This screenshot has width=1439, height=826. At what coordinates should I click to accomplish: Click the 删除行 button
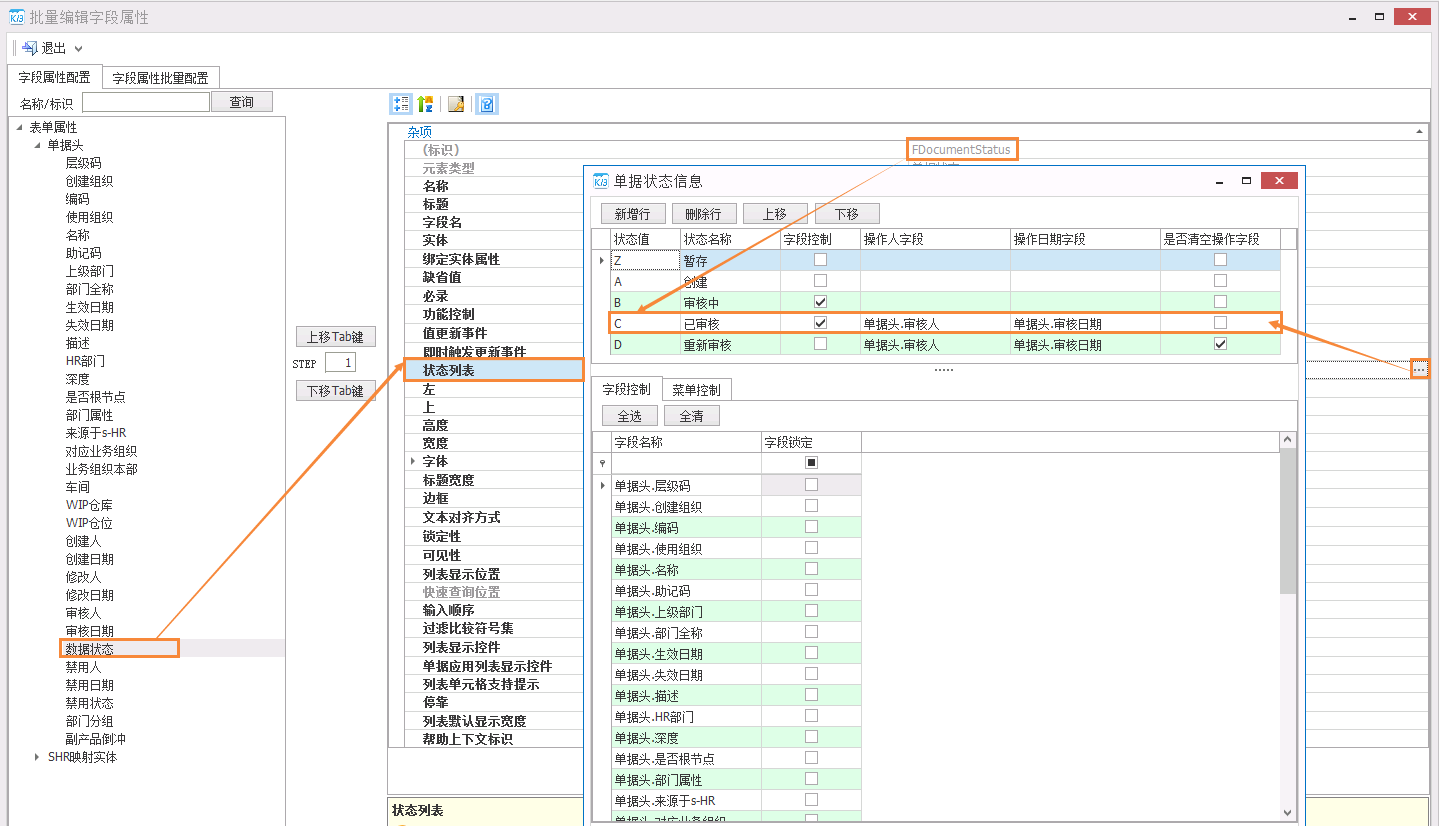pos(704,214)
